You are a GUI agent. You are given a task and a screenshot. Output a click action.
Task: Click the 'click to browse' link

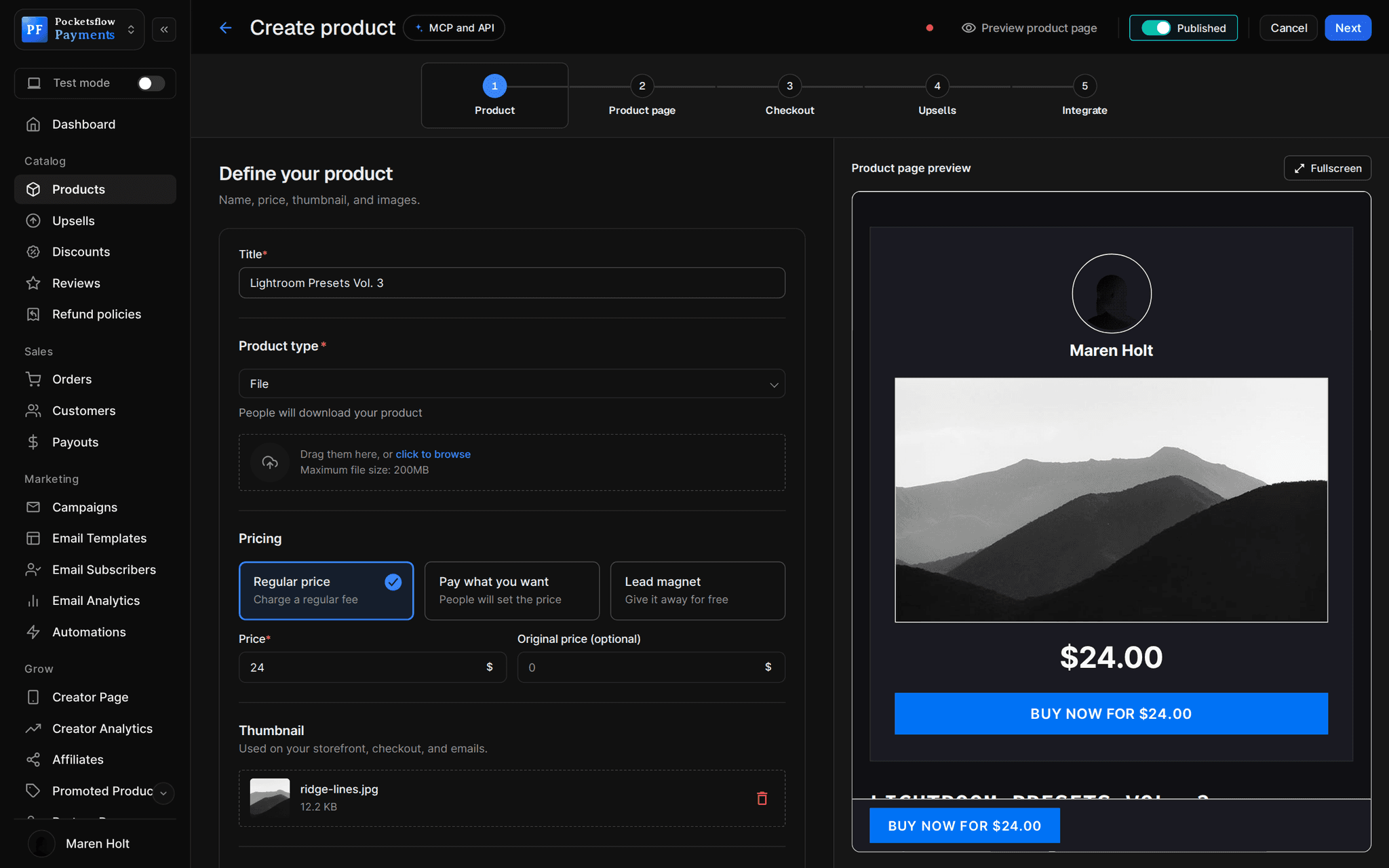click(x=433, y=454)
